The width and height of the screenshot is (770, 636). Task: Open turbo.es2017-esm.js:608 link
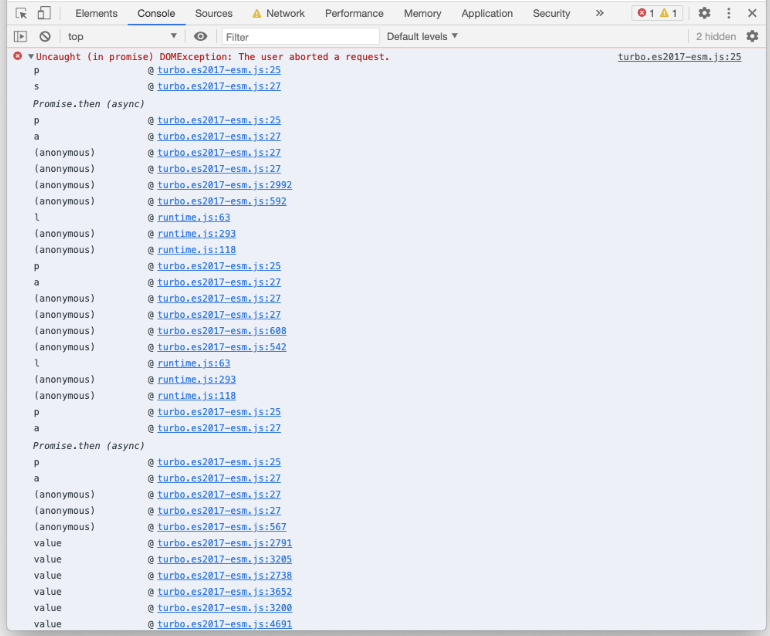[x=221, y=331]
